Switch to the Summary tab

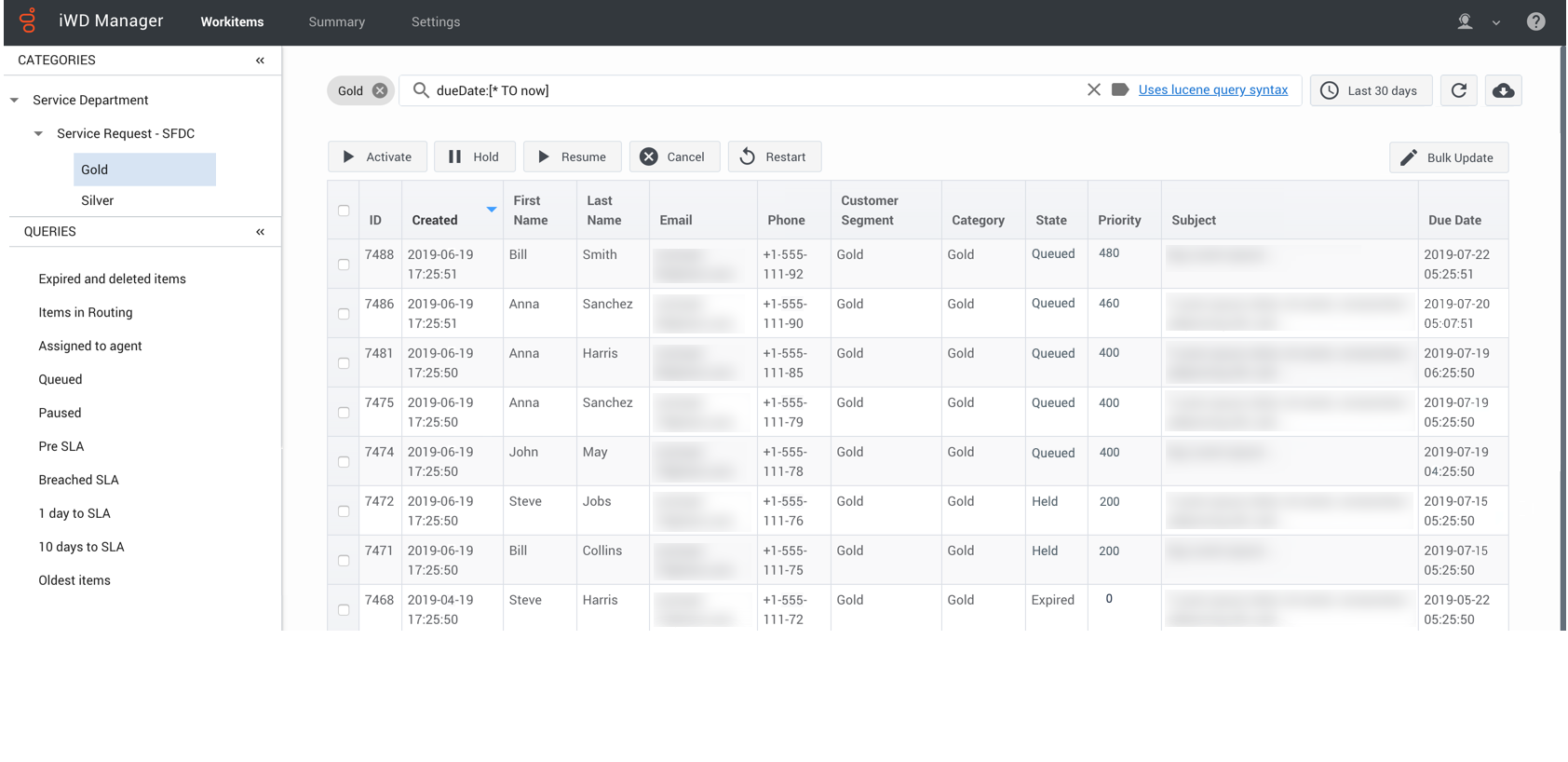point(336,21)
